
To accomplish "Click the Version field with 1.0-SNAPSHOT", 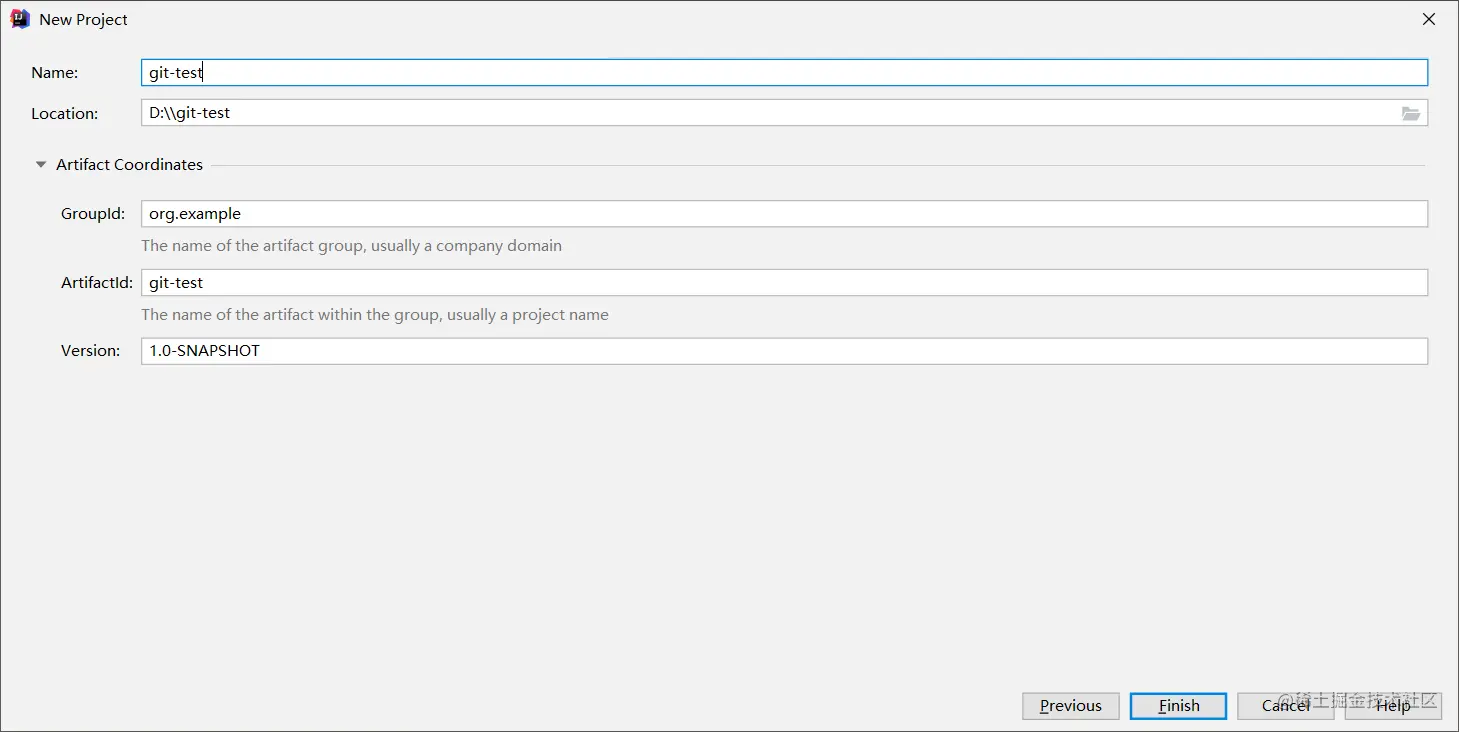I will [x=784, y=351].
